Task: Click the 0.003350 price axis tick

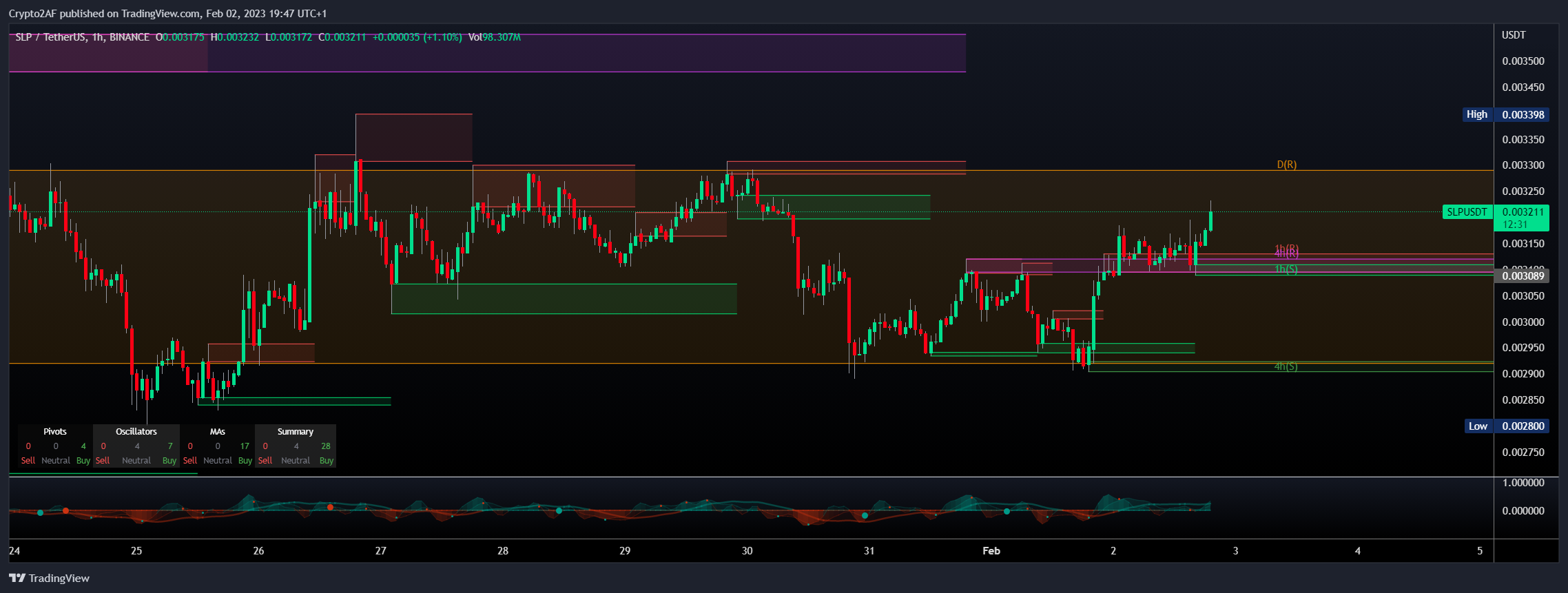Action: tap(1523, 140)
